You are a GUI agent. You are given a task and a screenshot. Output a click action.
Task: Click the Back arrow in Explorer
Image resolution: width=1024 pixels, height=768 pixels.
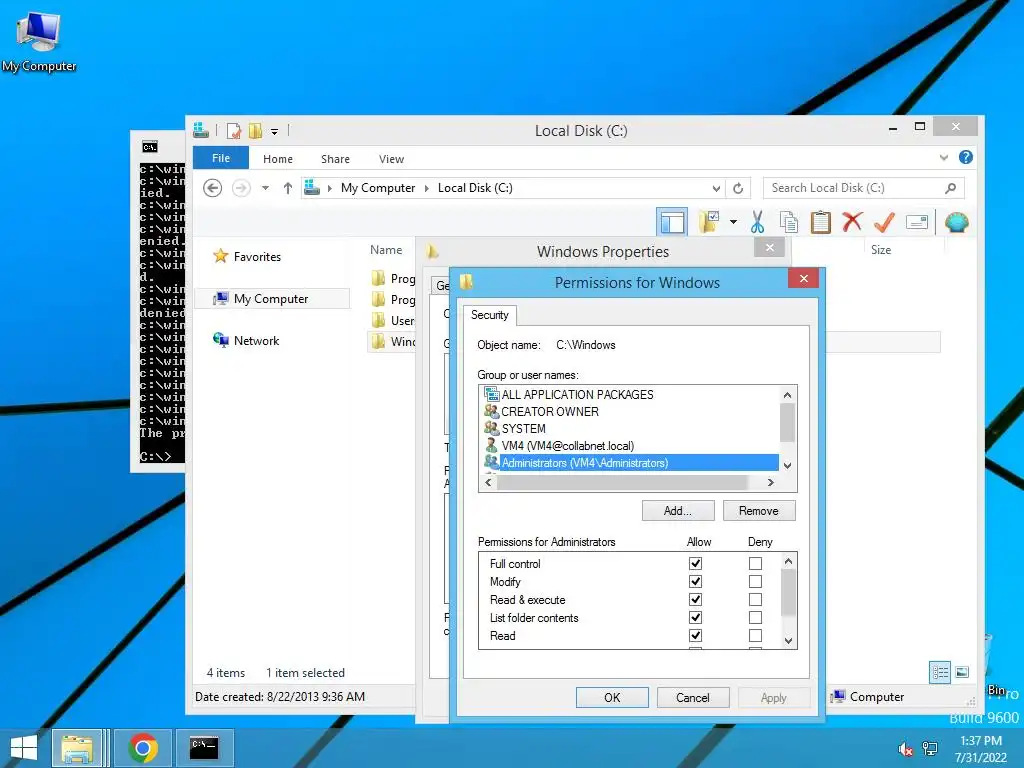coord(212,188)
